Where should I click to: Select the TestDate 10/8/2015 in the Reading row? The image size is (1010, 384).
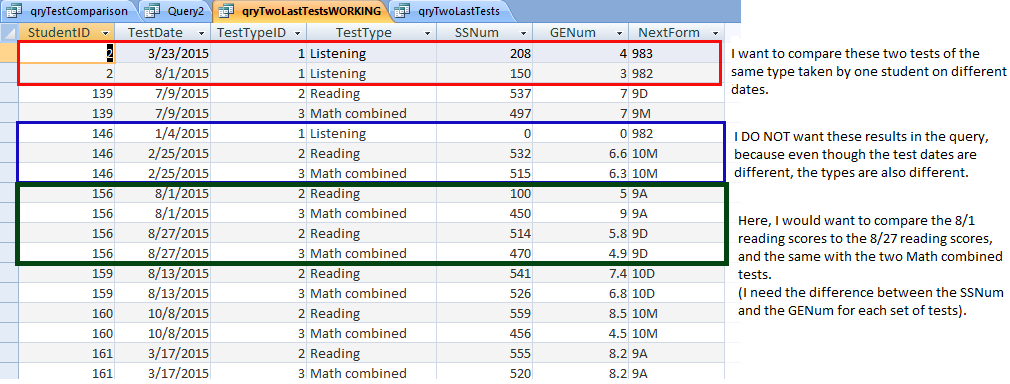(x=162, y=313)
